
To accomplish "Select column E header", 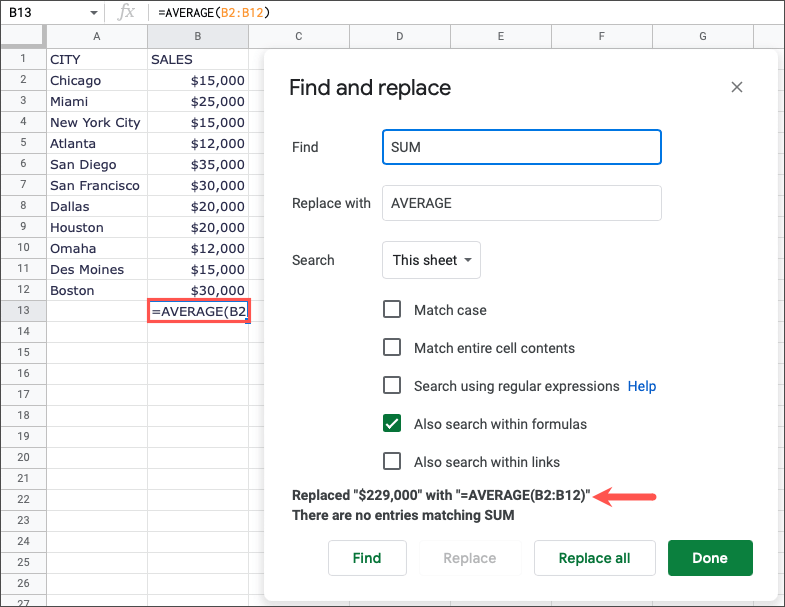I will coord(501,36).
